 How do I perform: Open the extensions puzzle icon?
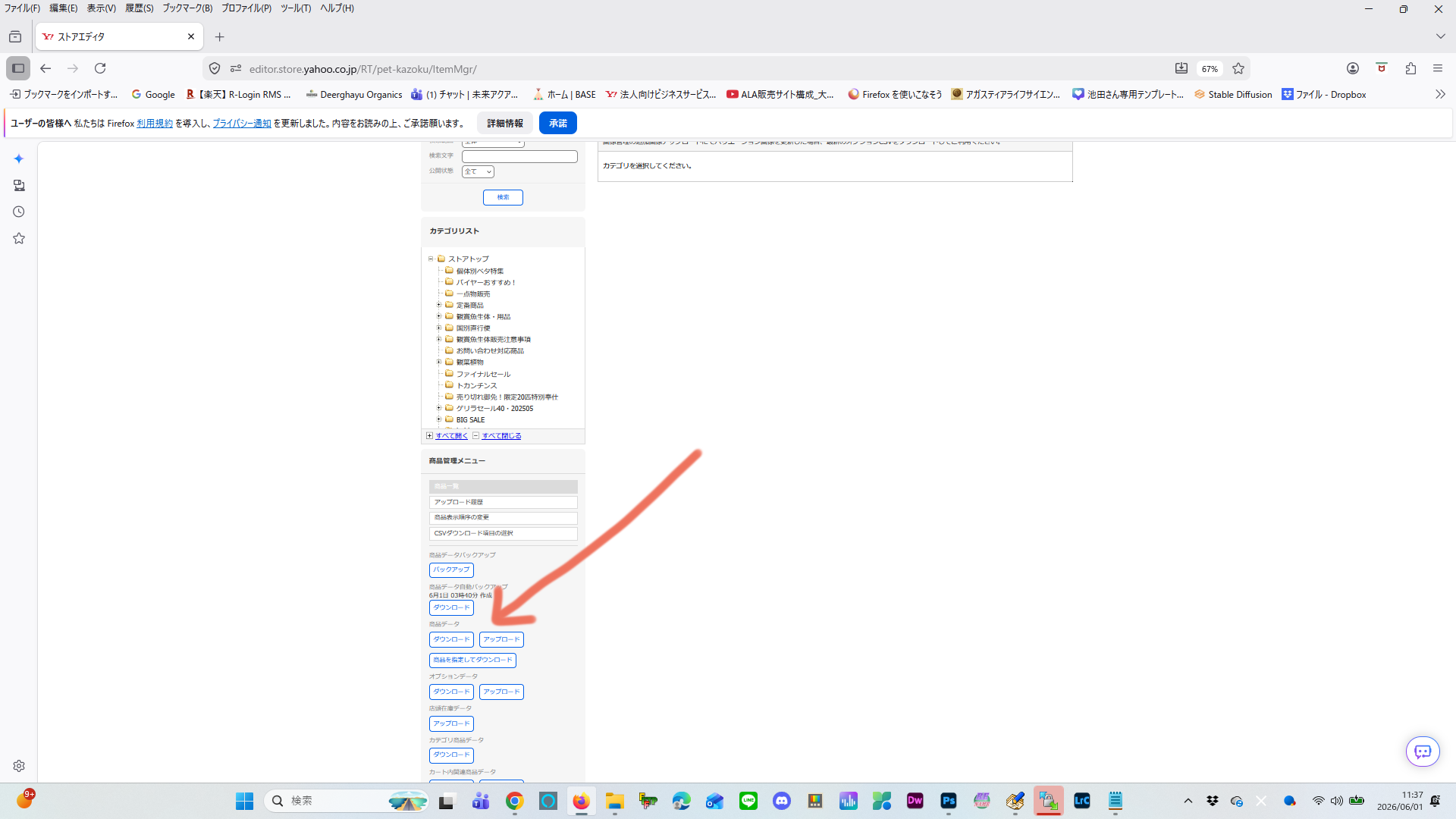[x=1410, y=68]
